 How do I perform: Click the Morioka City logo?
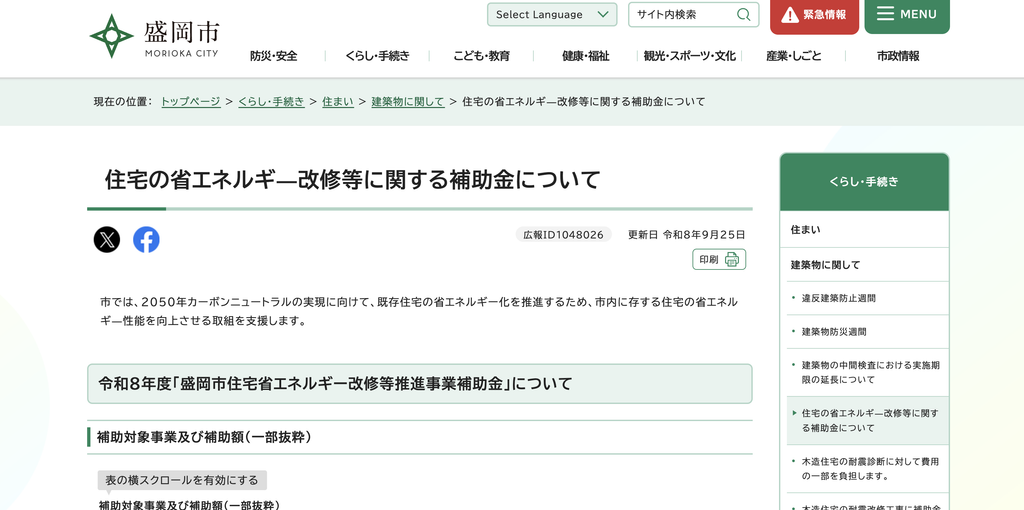pyautogui.click(x=154, y=36)
